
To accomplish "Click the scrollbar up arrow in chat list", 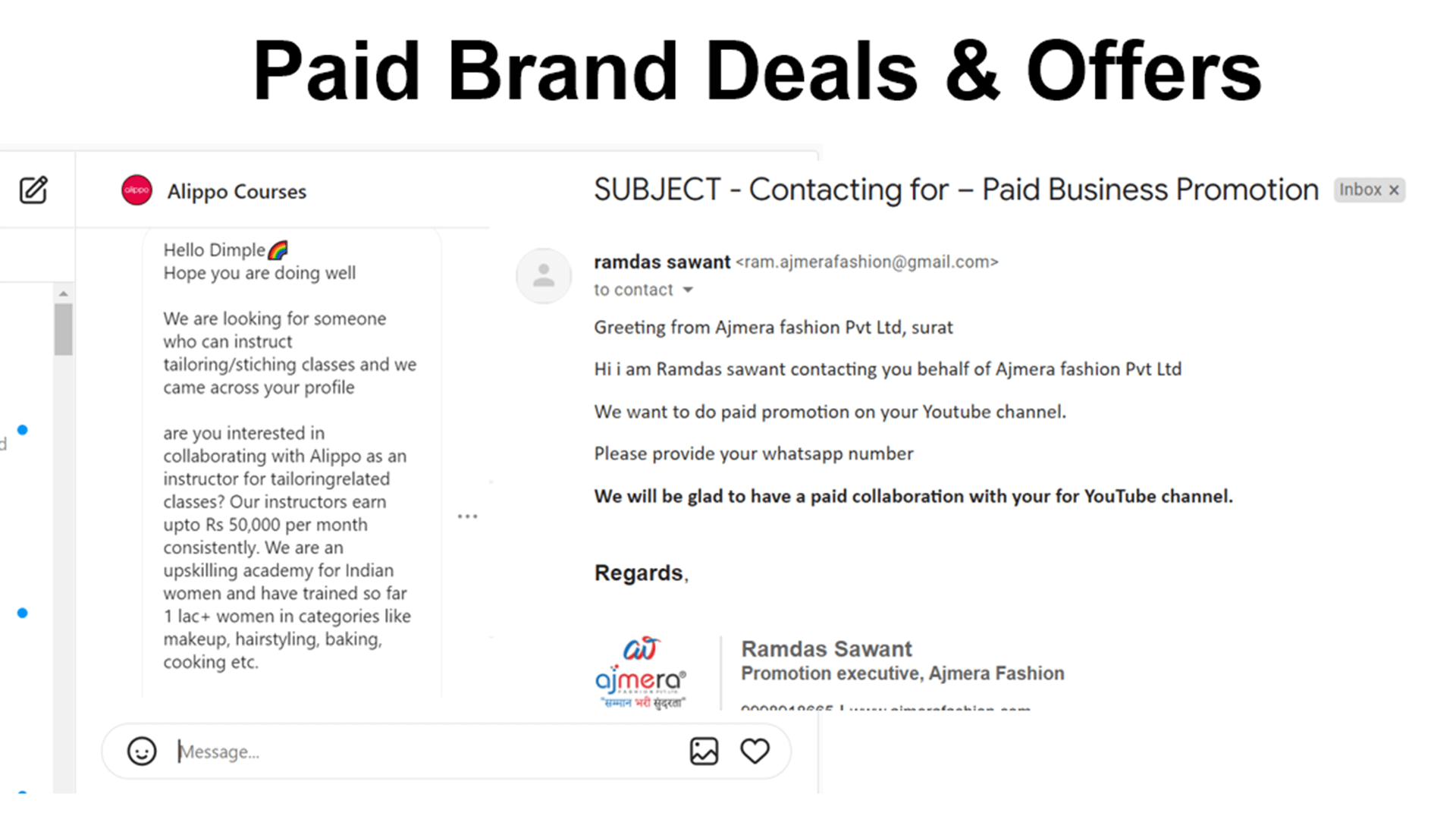I will [x=64, y=293].
